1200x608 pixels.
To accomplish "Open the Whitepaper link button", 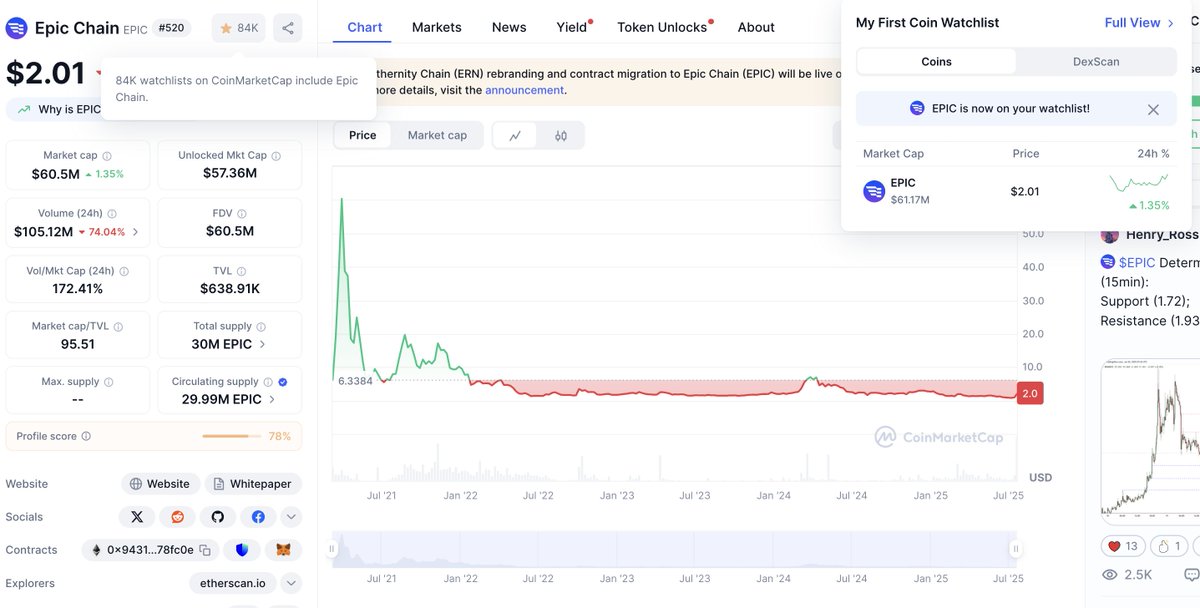I will [253, 484].
